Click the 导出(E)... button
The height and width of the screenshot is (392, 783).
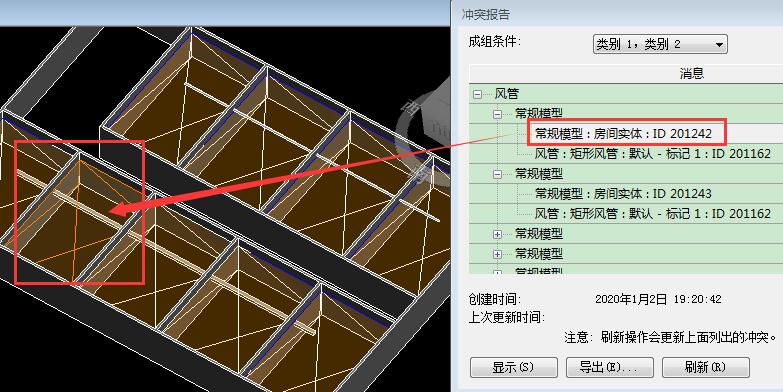click(x=610, y=368)
